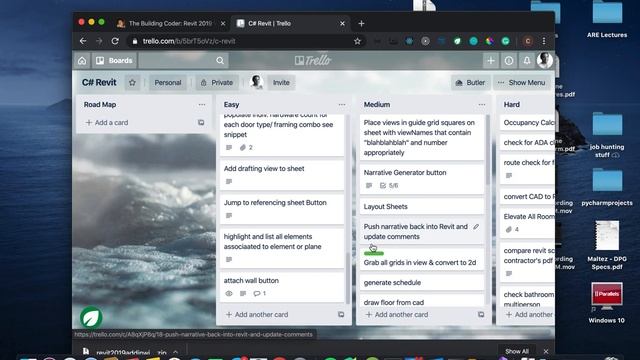The height and width of the screenshot is (360, 640).
Task: Open Add drafting view to sheet card
Action: 282,175
